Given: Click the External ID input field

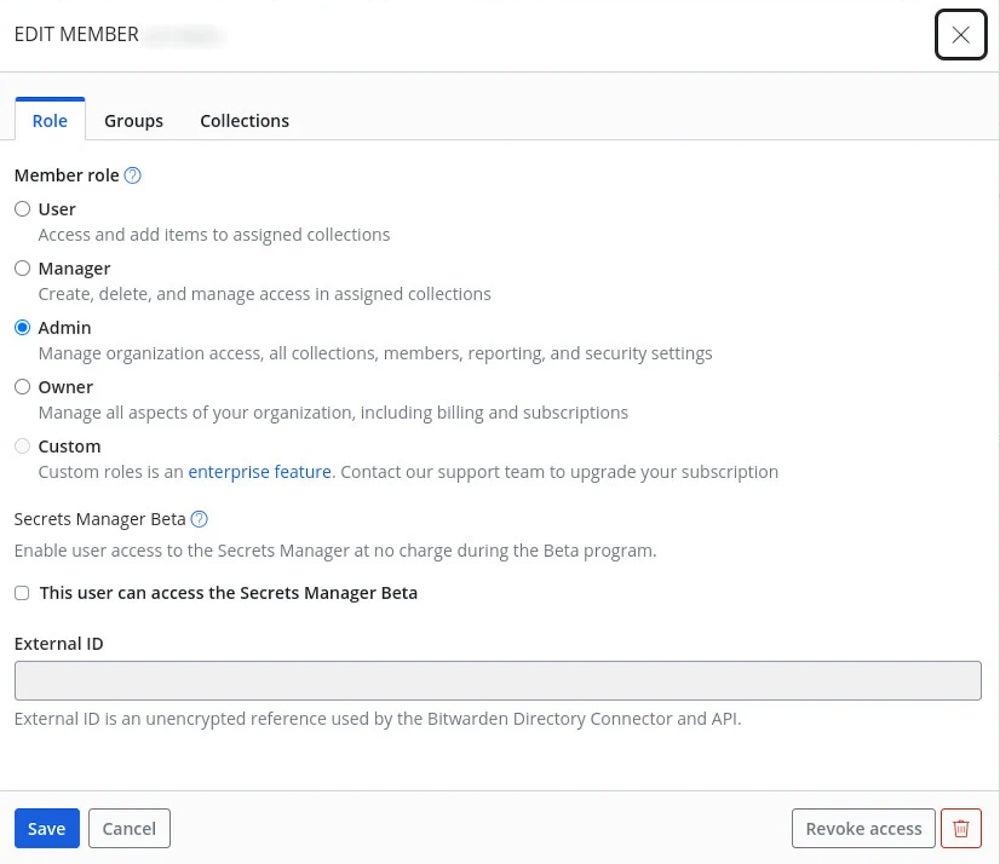Looking at the screenshot, I should (498, 680).
